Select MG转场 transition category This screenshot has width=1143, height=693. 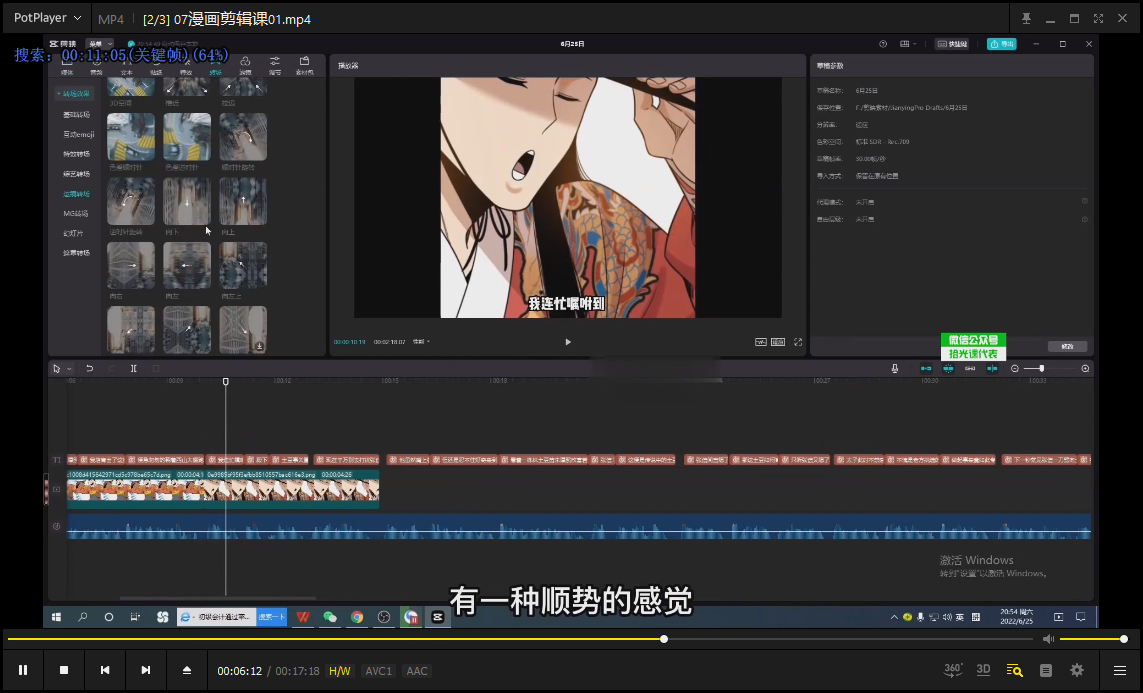(76, 214)
